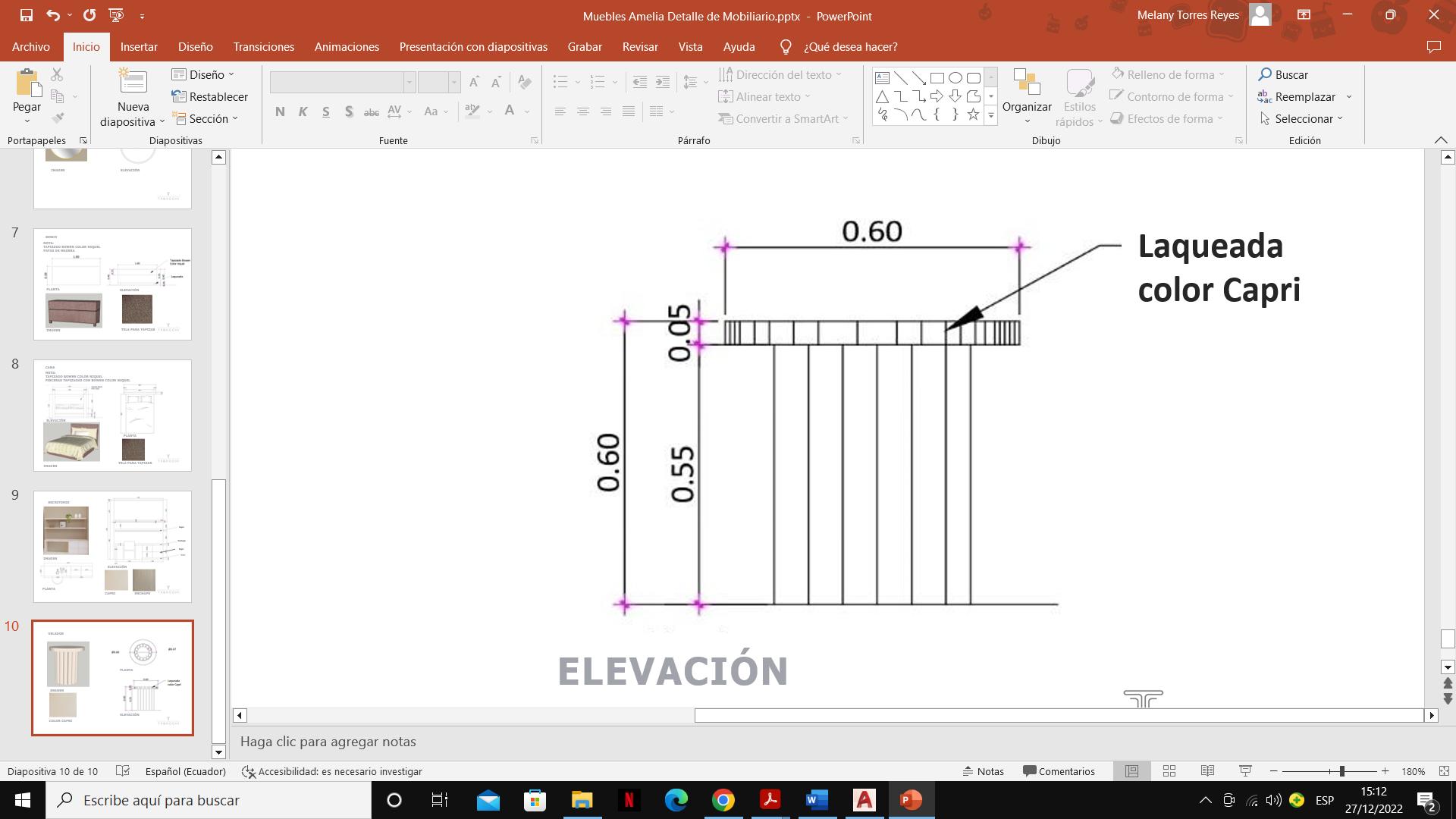The image size is (1456, 819).
Task: Click the Undo arrow icon
Action: [52, 15]
